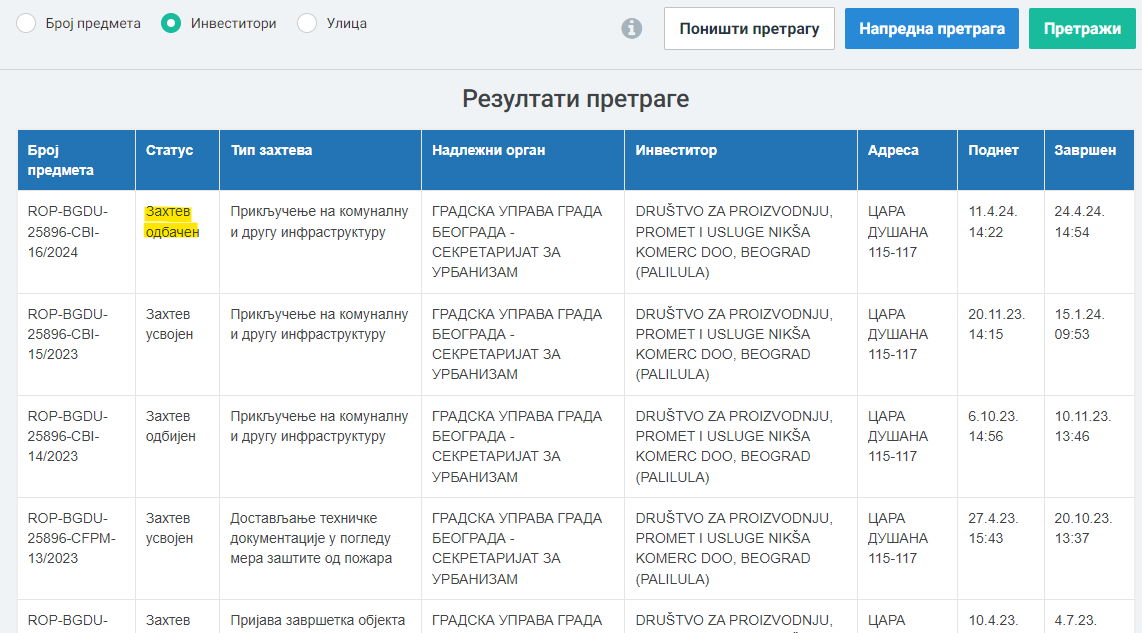Image resolution: width=1142 pixels, height=633 pixels.
Task: Click the Адреса column header
Action: tap(893, 150)
